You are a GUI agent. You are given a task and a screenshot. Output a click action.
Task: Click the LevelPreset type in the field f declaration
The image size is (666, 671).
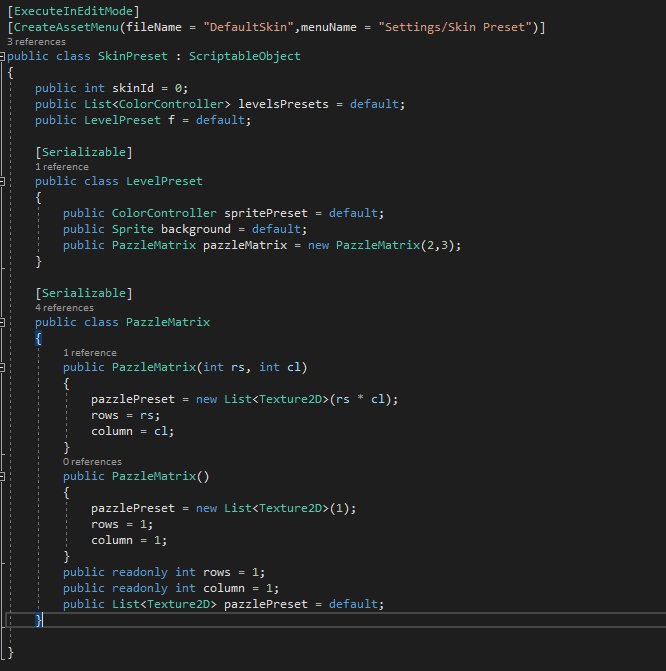click(x=122, y=120)
